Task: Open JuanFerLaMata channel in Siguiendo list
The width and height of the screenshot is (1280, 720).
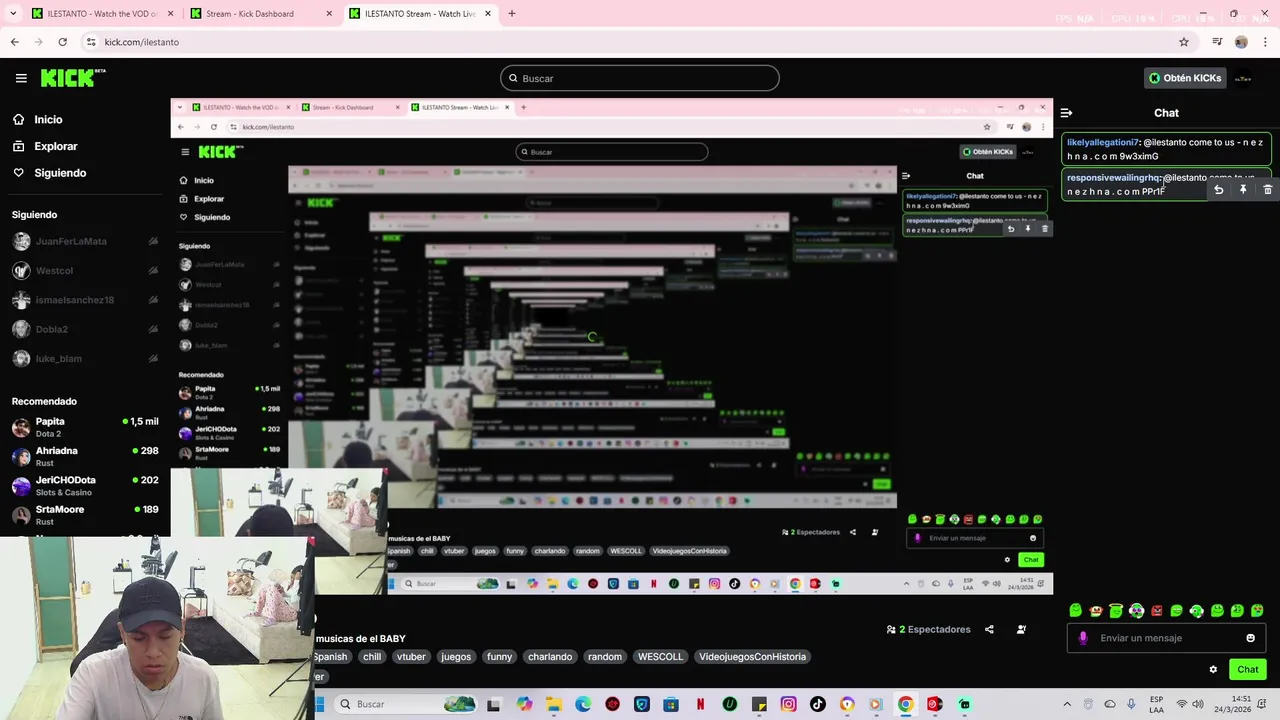Action: pos(85,241)
